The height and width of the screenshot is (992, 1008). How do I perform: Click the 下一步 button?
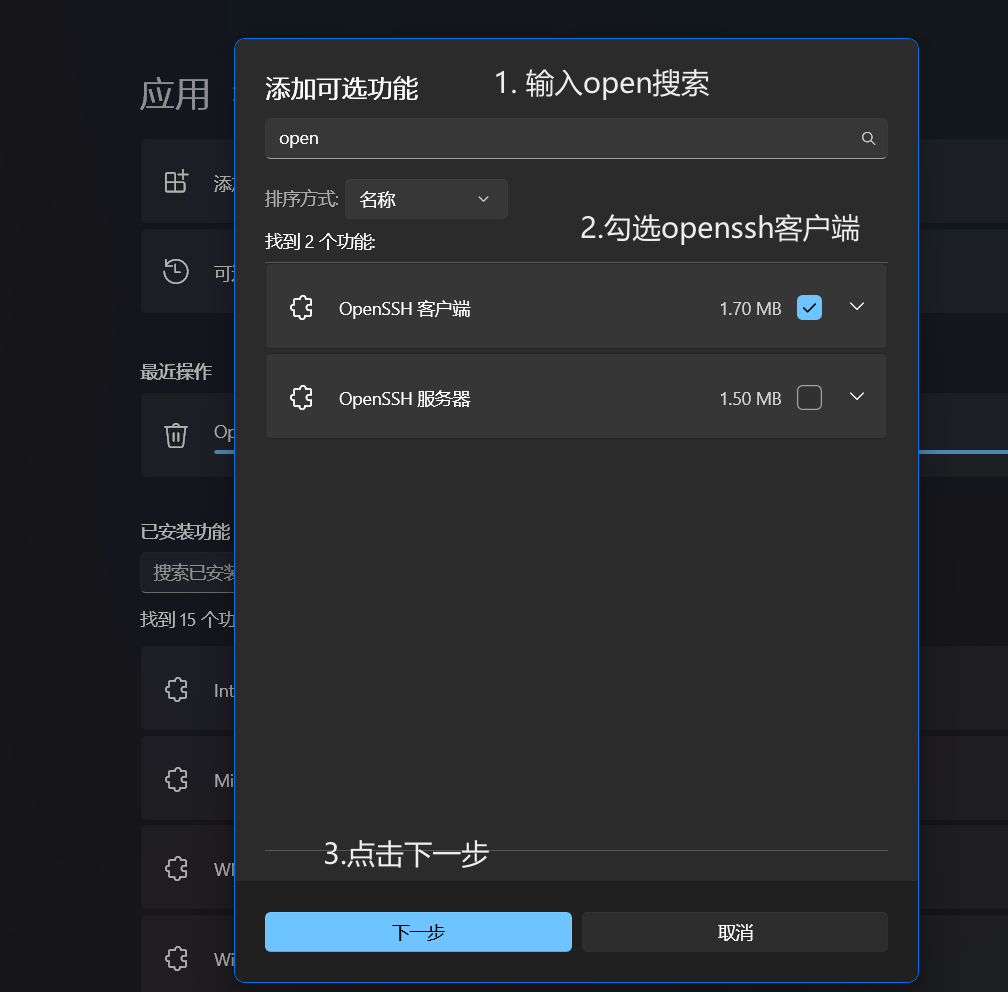[x=418, y=932]
